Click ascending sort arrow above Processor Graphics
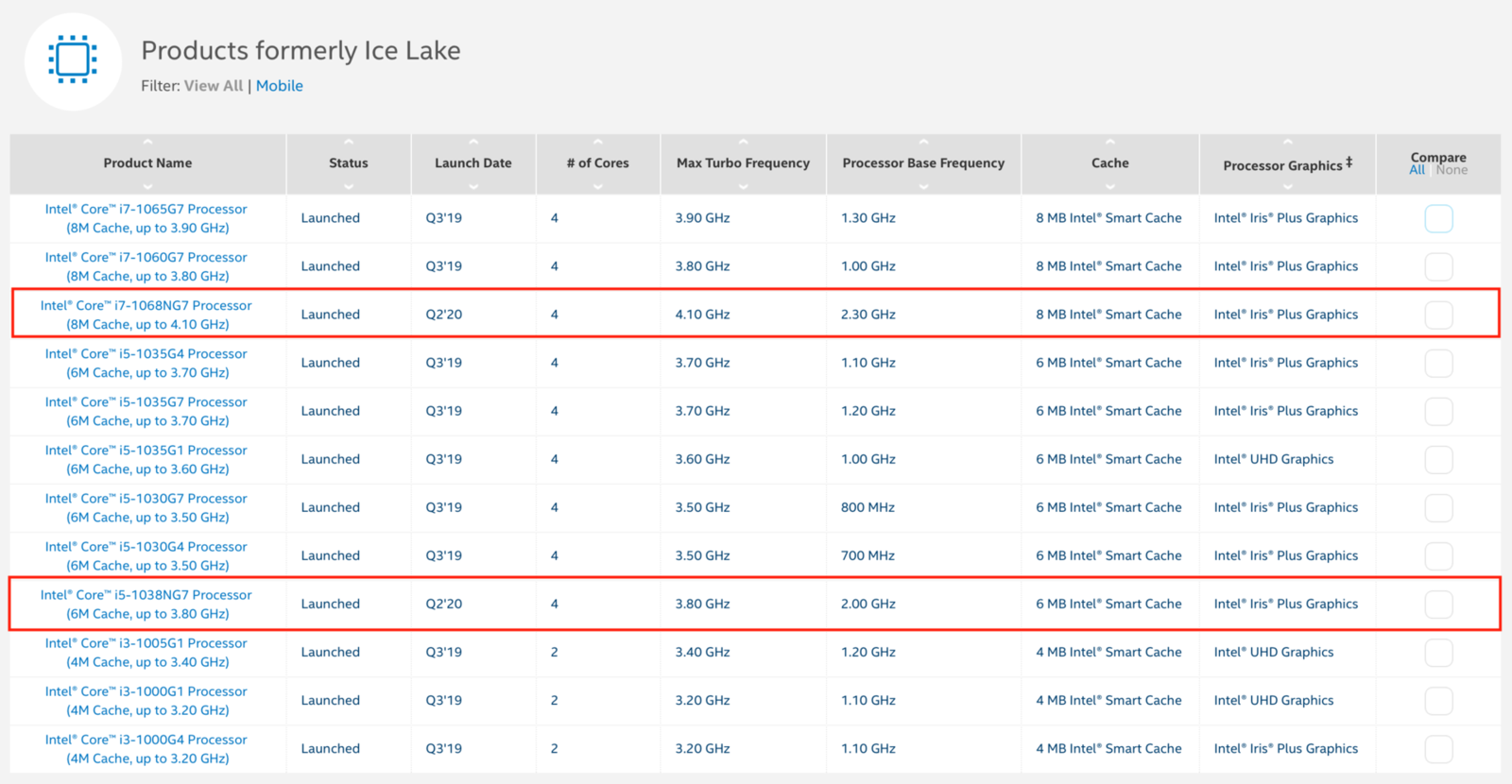This screenshot has height=784, width=1512. (1287, 143)
